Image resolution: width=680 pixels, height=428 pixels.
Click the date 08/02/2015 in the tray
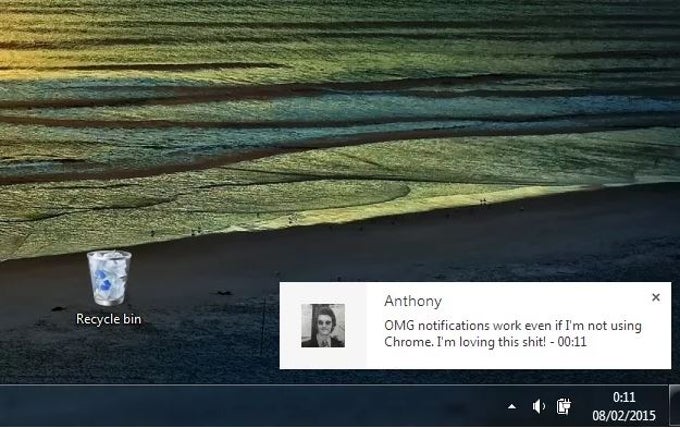click(x=624, y=416)
